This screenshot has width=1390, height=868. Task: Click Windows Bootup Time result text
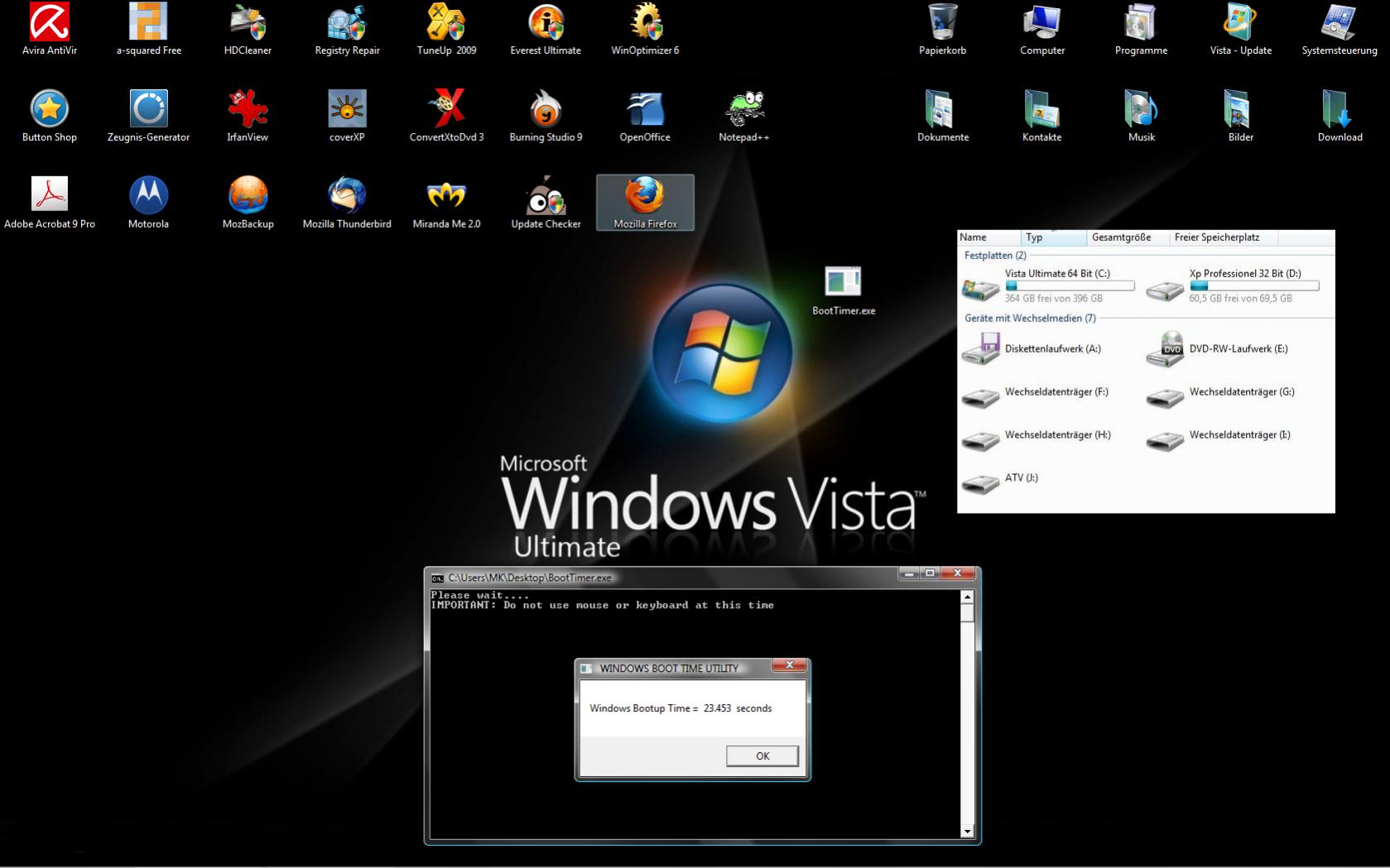pyautogui.click(x=681, y=708)
